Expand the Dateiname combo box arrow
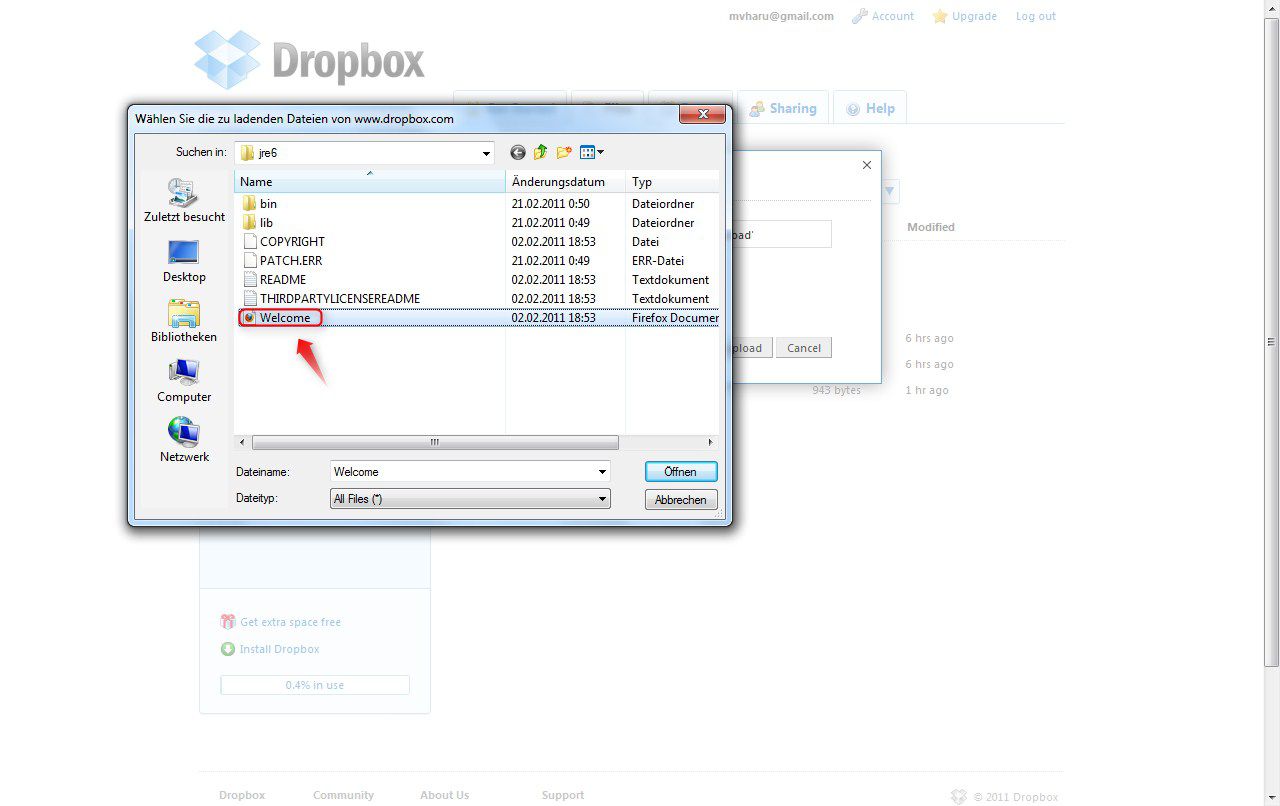This screenshot has width=1280, height=806. point(602,471)
